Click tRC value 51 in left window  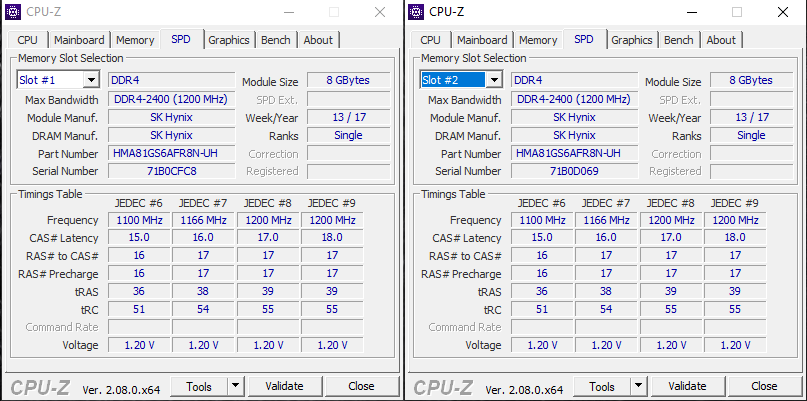139,309
